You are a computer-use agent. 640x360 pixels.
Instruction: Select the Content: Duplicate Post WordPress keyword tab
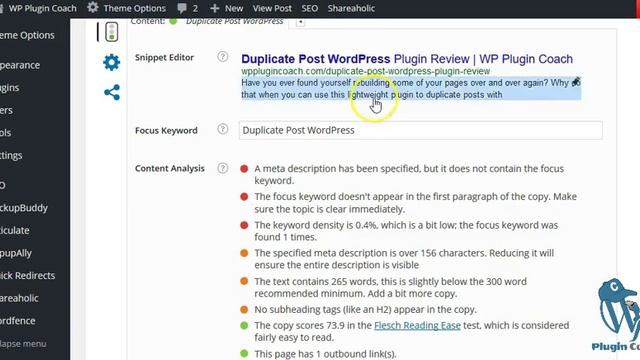coord(207,21)
